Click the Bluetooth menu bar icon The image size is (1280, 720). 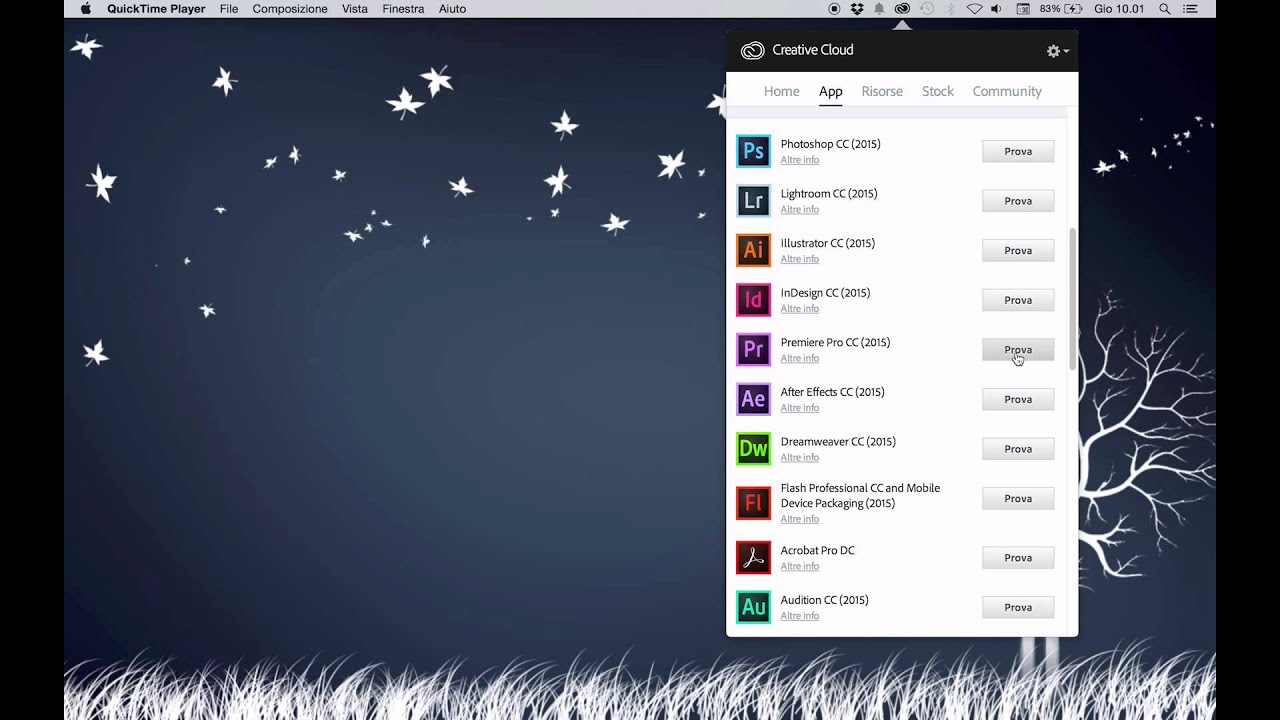[x=950, y=9]
